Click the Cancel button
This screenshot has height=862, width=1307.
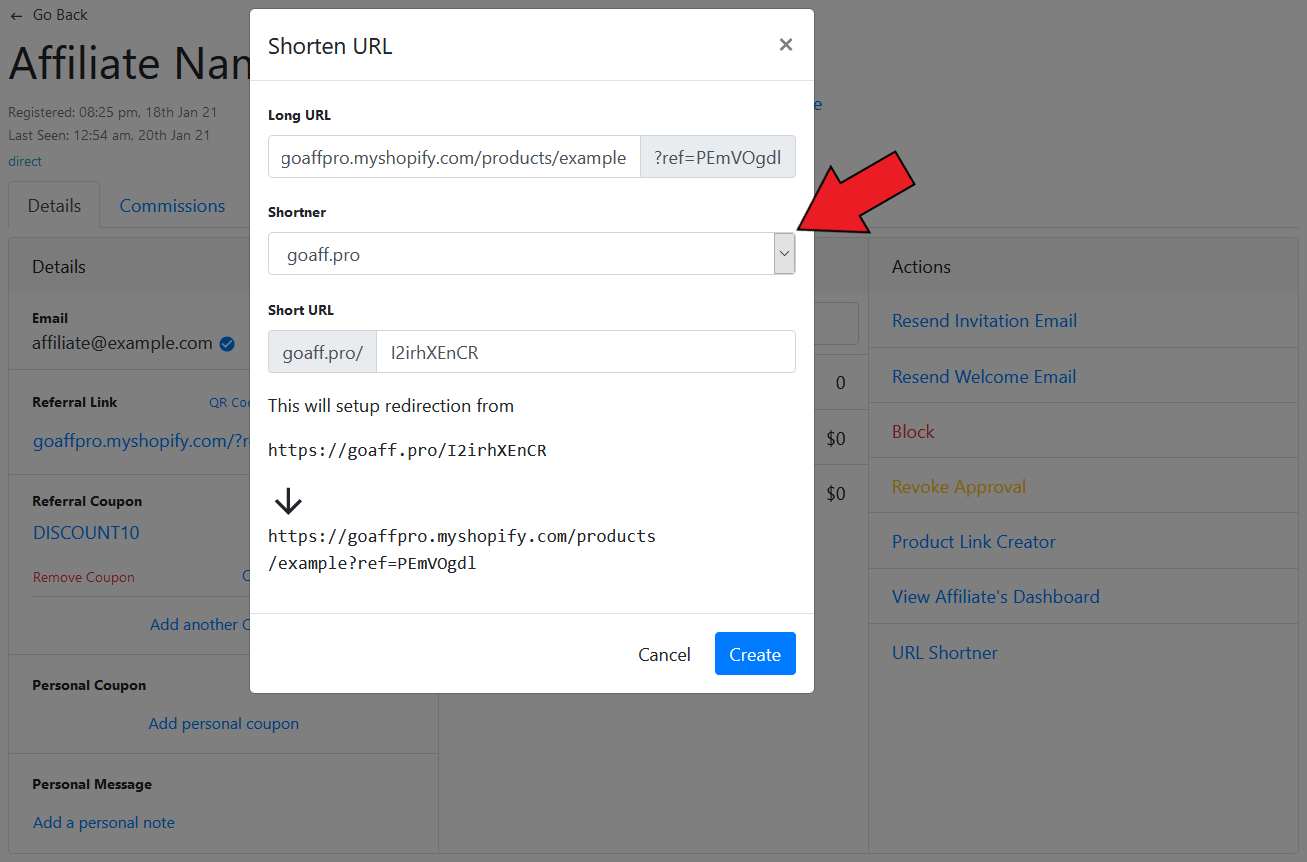(x=664, y=654)
